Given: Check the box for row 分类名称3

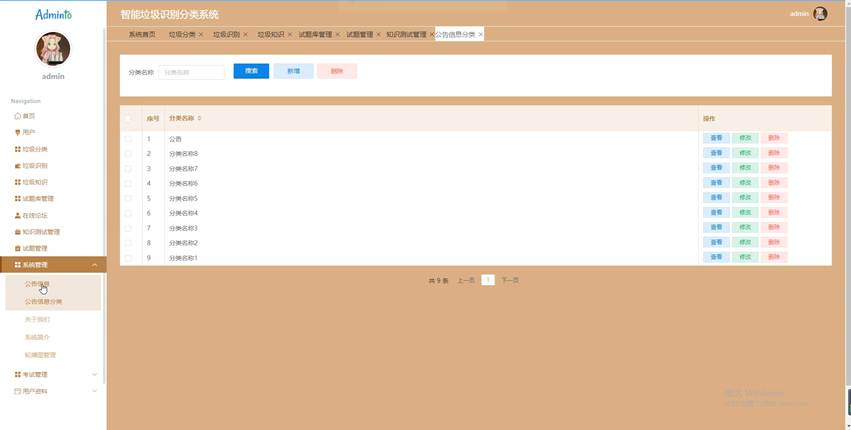Looking at the screenshot, I should 128,228.
